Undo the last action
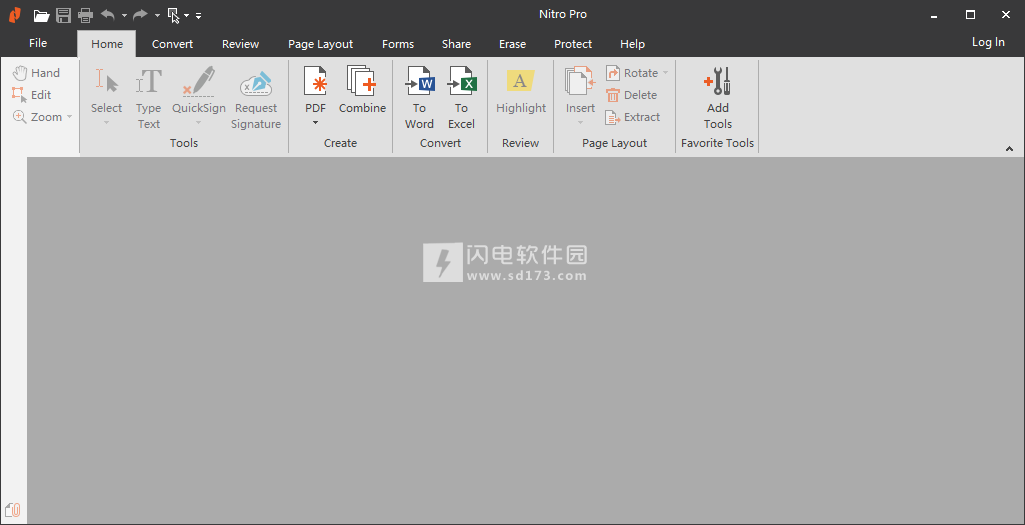 click(108, 14)
